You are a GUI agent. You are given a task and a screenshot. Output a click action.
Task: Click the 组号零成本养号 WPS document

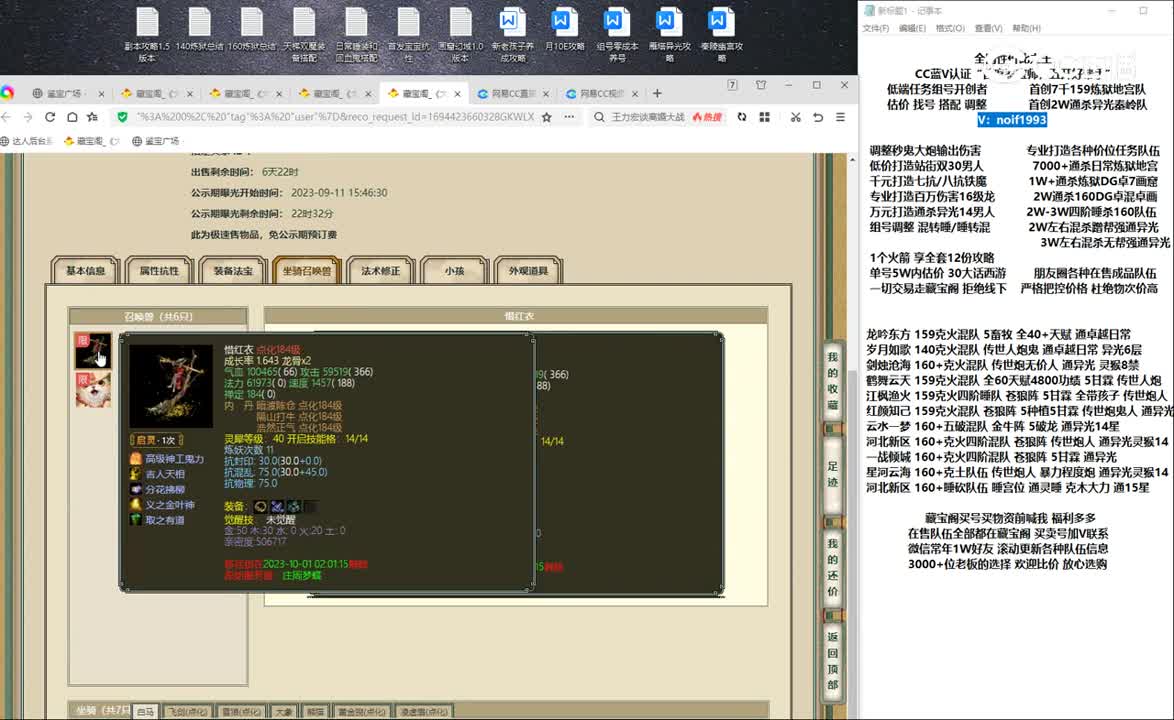617,34
